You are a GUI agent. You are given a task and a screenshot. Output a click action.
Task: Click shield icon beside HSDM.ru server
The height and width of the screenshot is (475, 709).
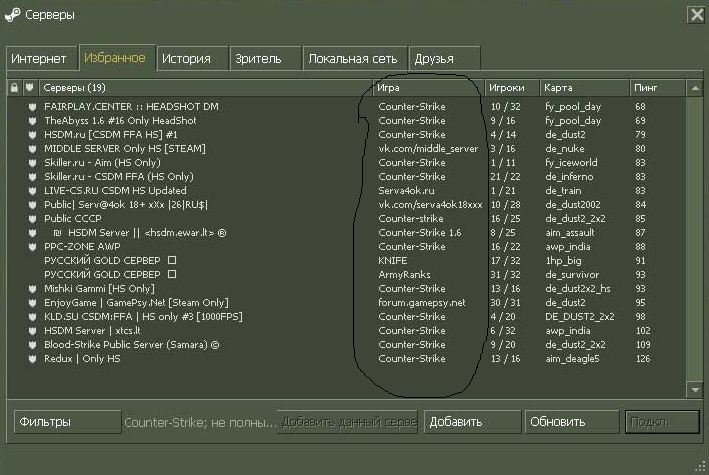(32, 135)
